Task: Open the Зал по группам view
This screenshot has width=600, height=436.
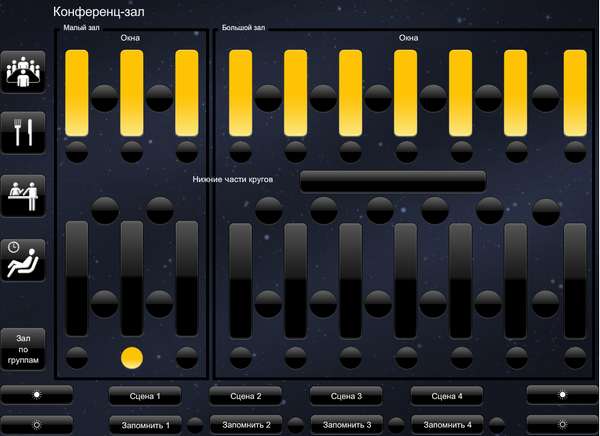Action: click(23, 349)
